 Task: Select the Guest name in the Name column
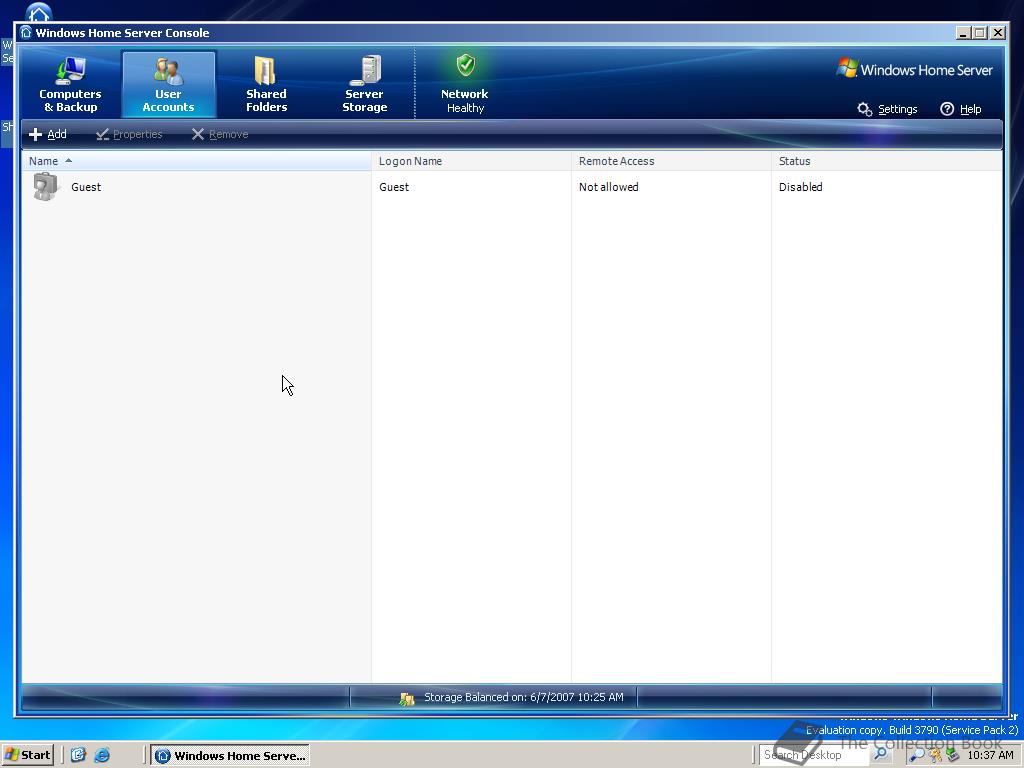pos(86,187)
